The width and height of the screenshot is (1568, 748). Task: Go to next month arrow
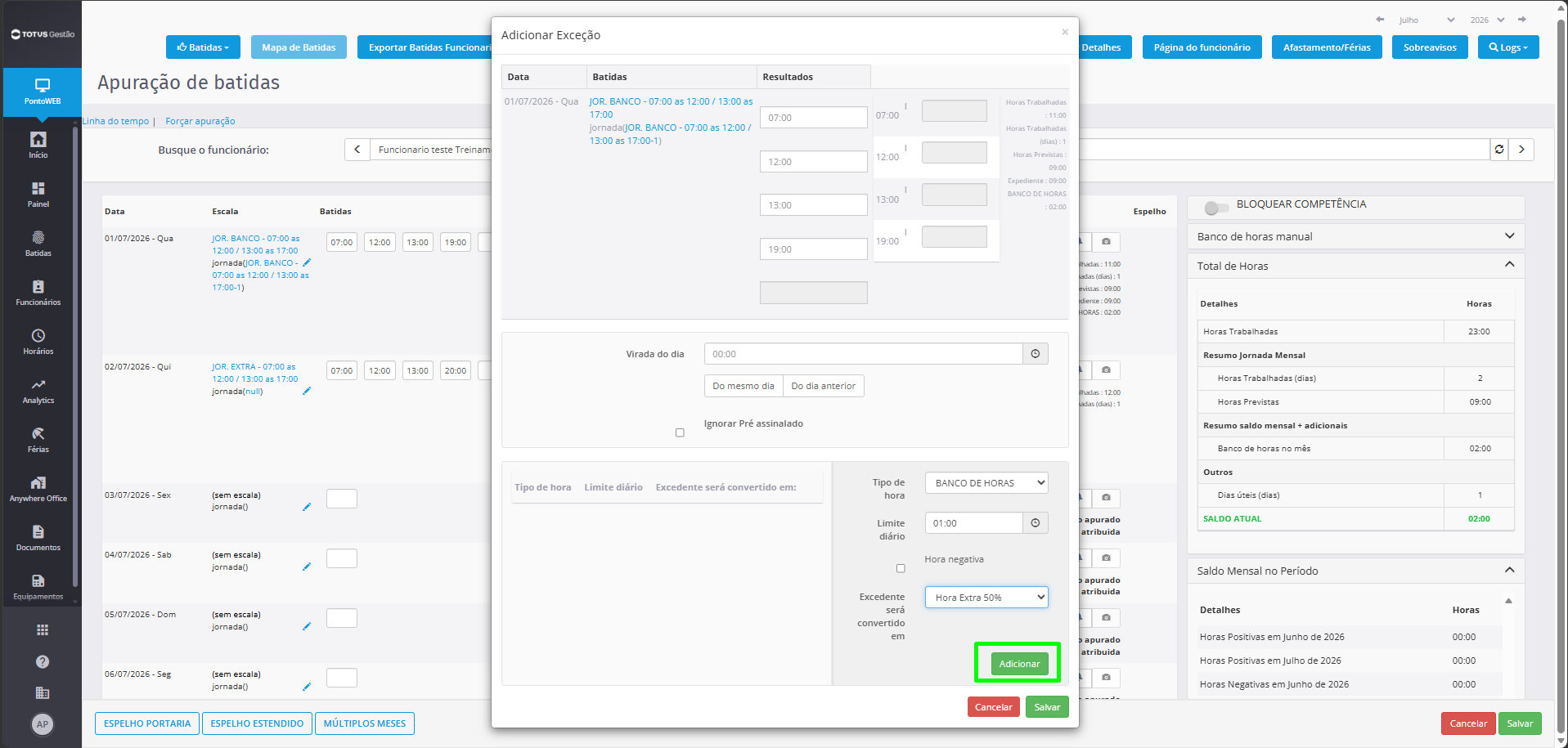[1522, 20]
